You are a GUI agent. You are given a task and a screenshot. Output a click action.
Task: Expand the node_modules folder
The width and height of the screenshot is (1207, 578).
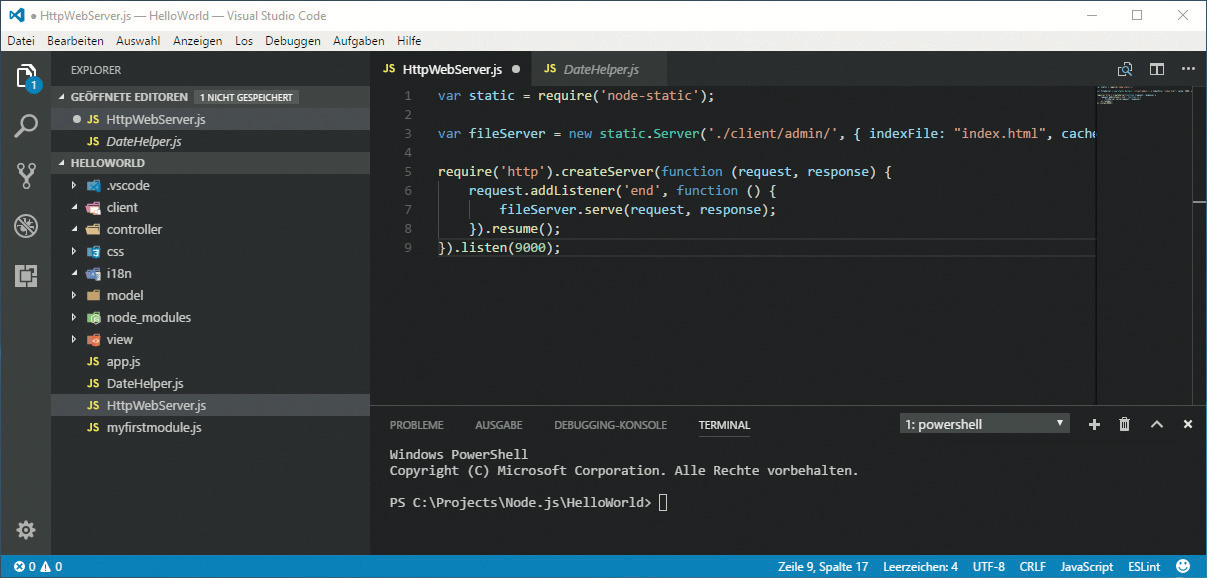click(x=148, y=317)
